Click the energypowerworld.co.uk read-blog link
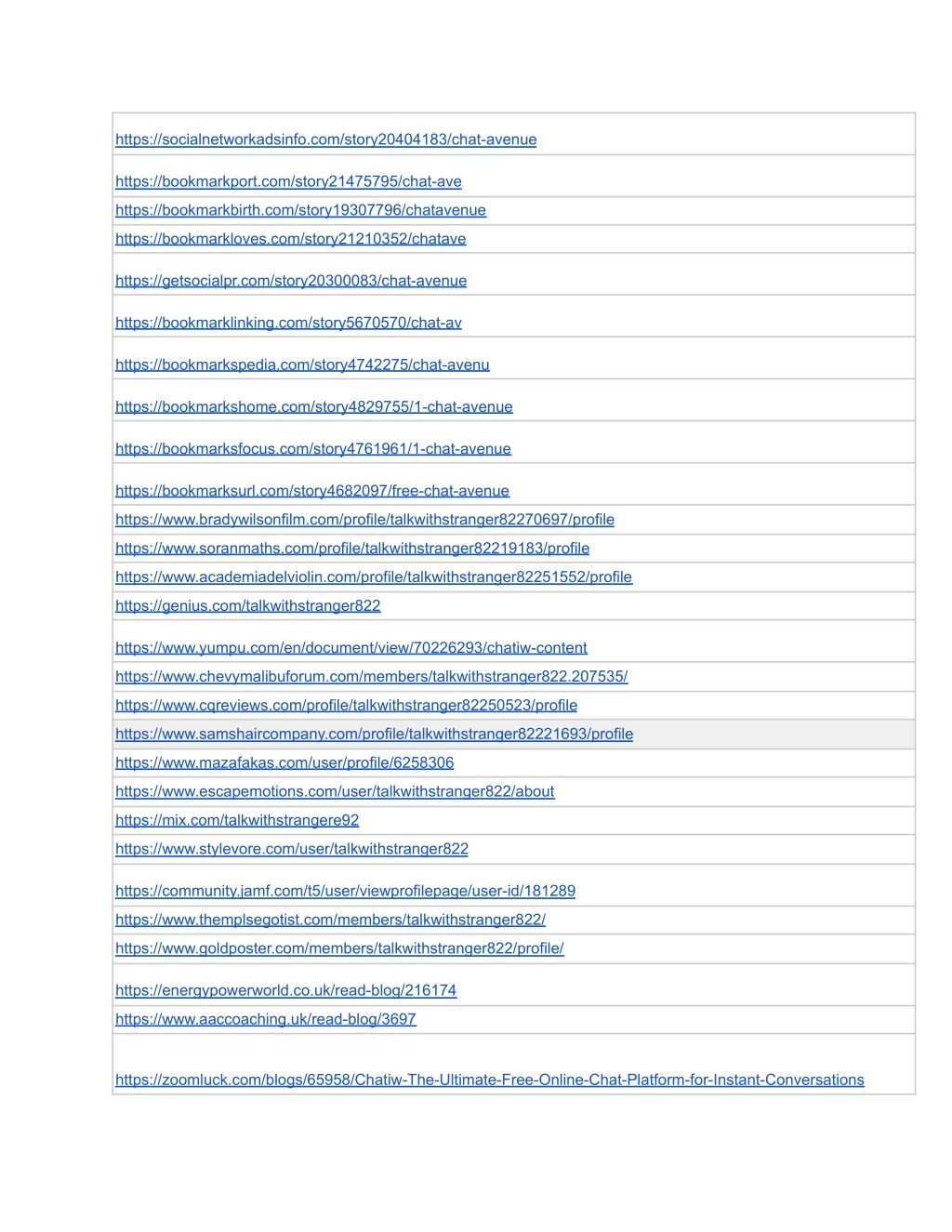Viewport: 952px width, 1232px height. [286, 991]
